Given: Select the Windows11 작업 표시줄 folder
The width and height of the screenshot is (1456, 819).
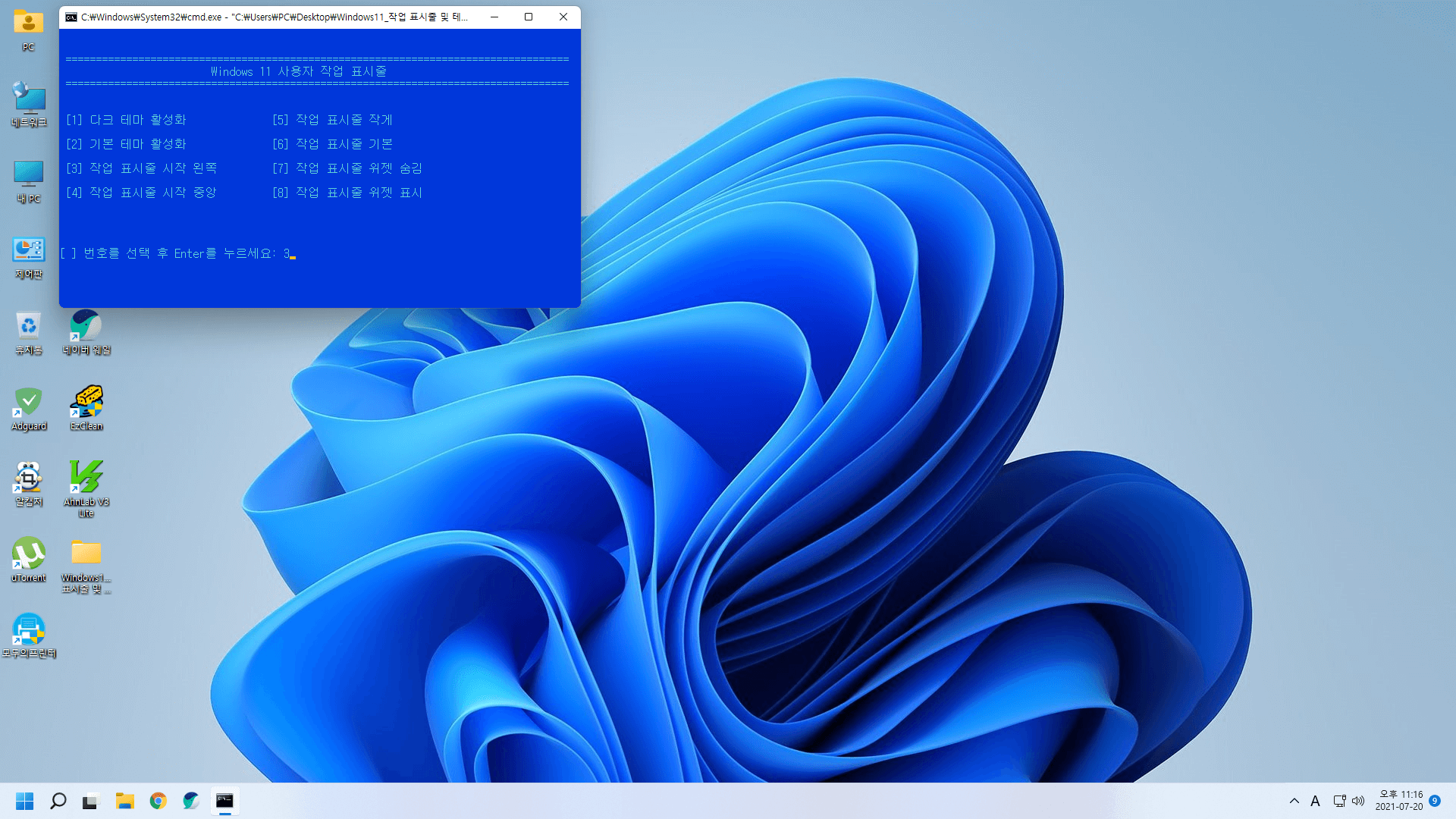Looking at the screenshot, I should pyautogui.click(x=86, y=565).
